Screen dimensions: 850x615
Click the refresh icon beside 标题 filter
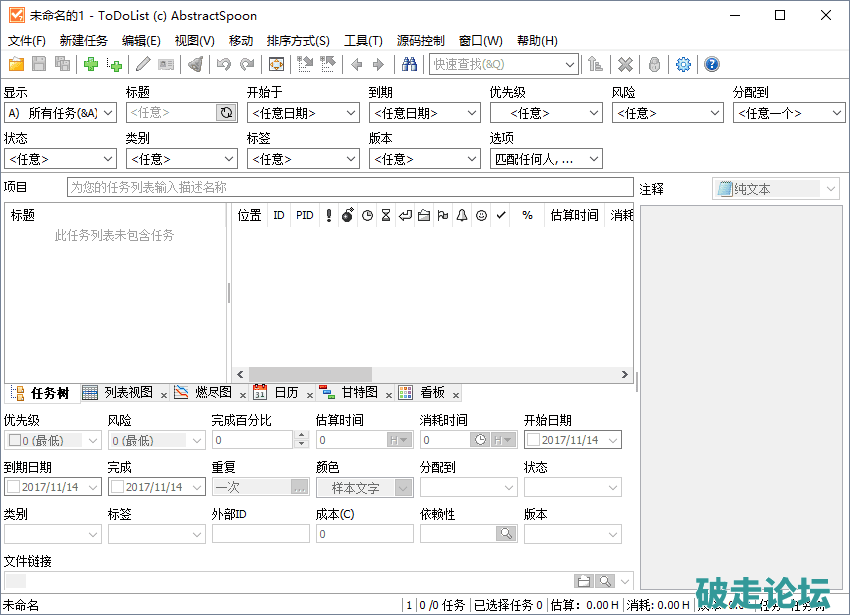227,113
